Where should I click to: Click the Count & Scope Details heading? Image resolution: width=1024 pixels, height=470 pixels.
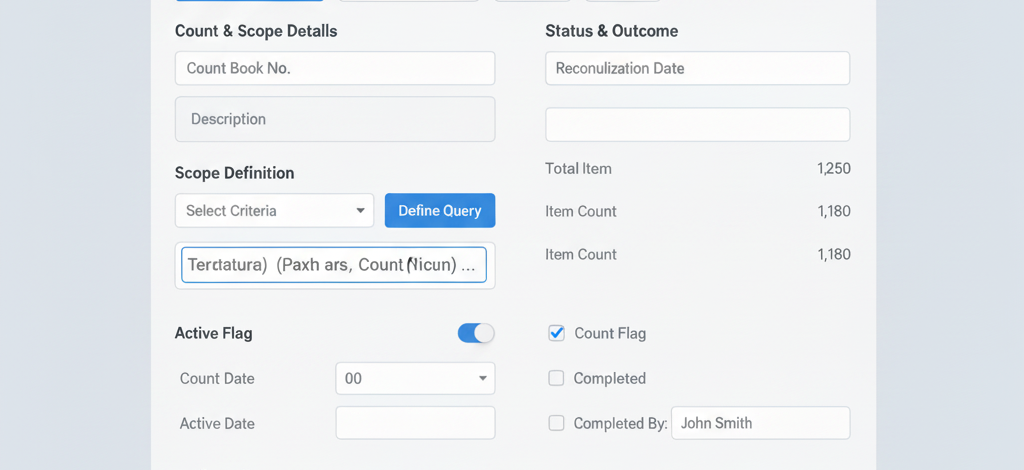point(256,31)
